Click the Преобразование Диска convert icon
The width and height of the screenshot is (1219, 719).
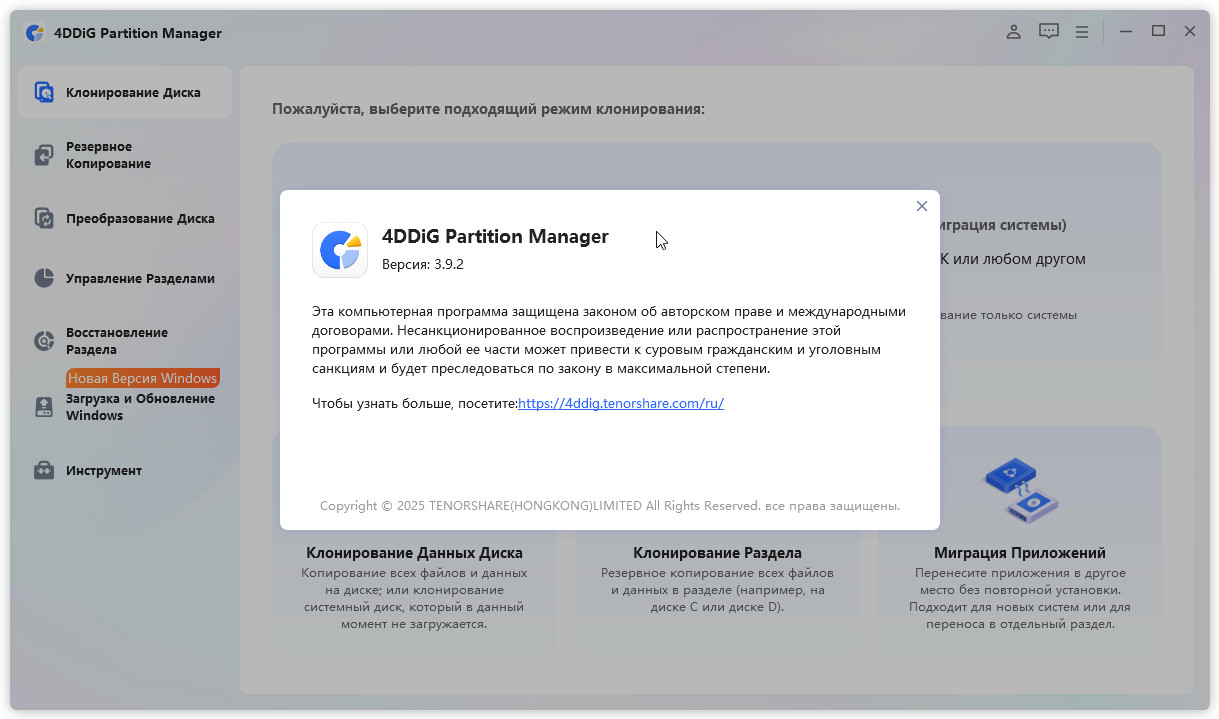[44, 218]
